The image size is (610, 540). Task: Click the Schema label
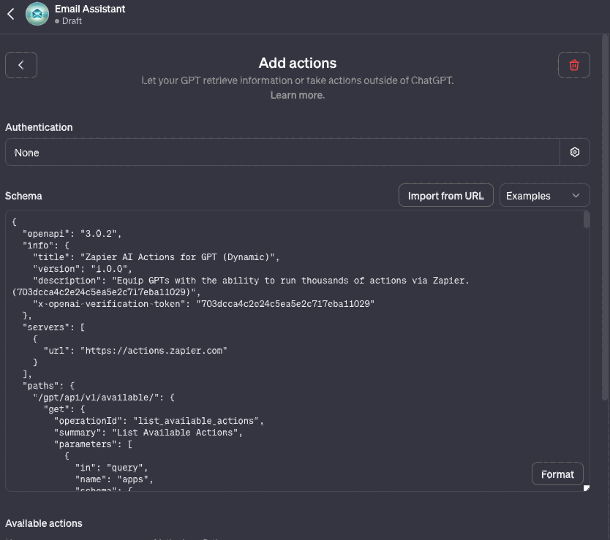tap(23, 196)
